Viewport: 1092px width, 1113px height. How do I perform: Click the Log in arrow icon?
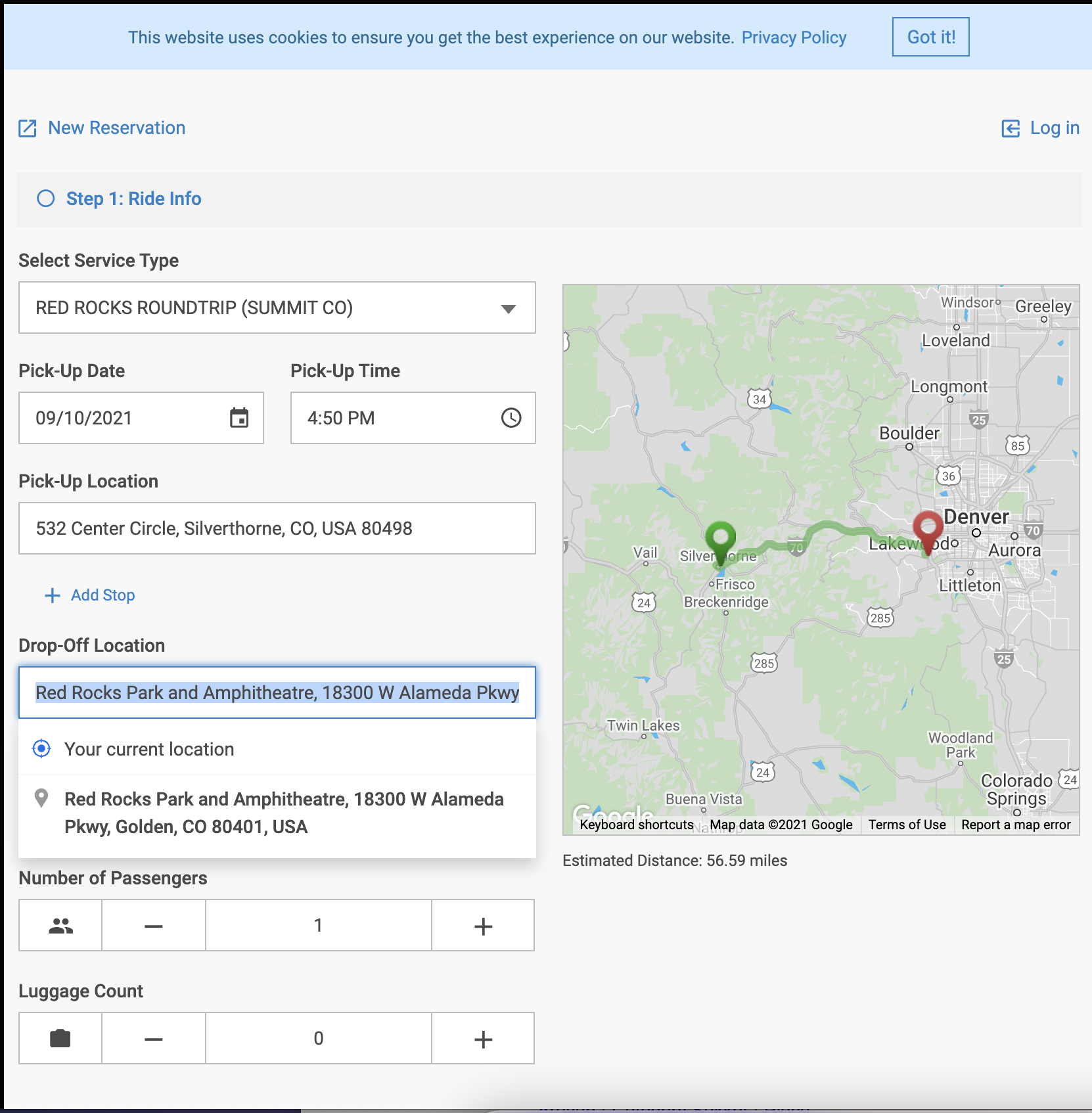tap(1009, 128)
